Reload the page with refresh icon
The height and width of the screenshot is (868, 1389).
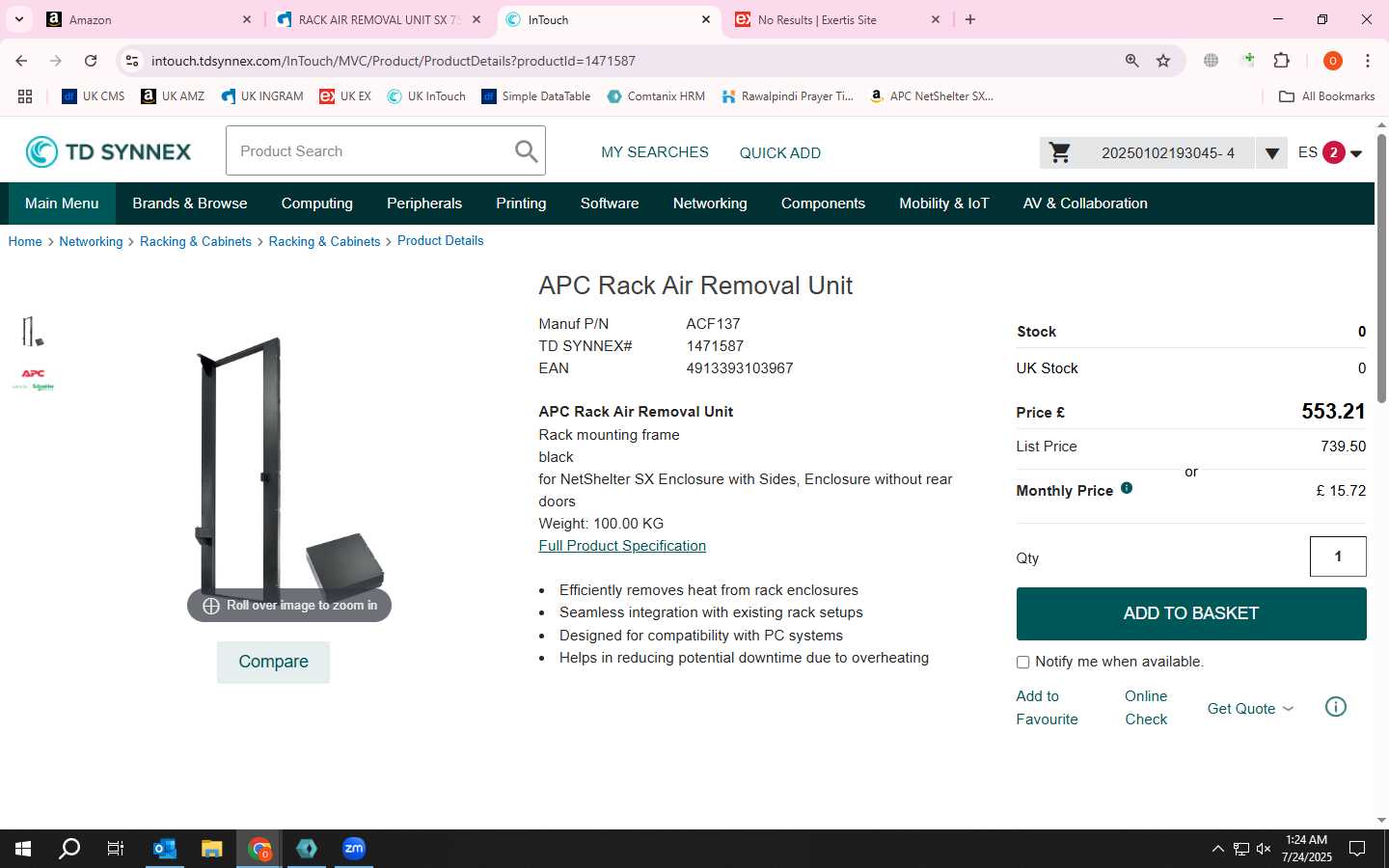click(x=91, y=61)
